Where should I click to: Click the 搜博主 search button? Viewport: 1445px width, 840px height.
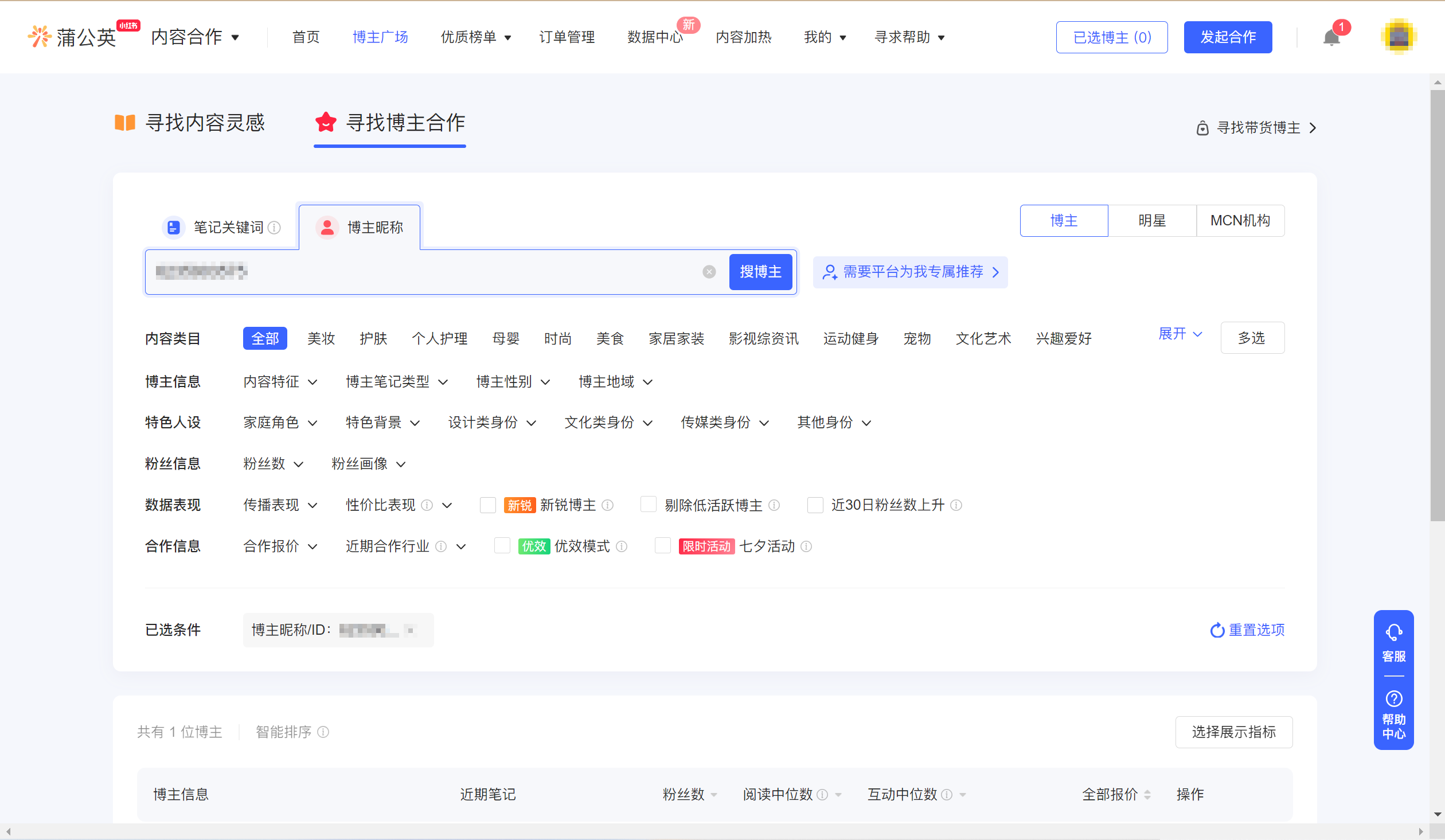pyautogui.click(x=760, y=272)
